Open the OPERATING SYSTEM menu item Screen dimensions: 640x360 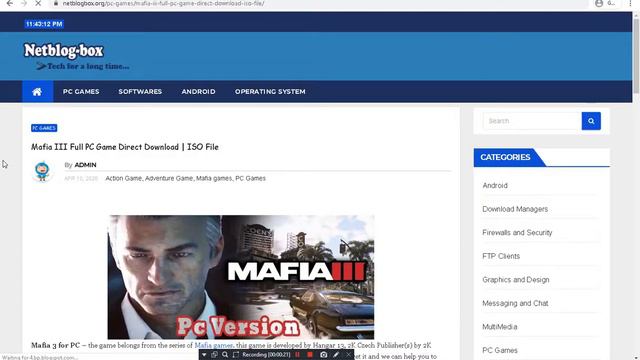click(x=270, y=91)
